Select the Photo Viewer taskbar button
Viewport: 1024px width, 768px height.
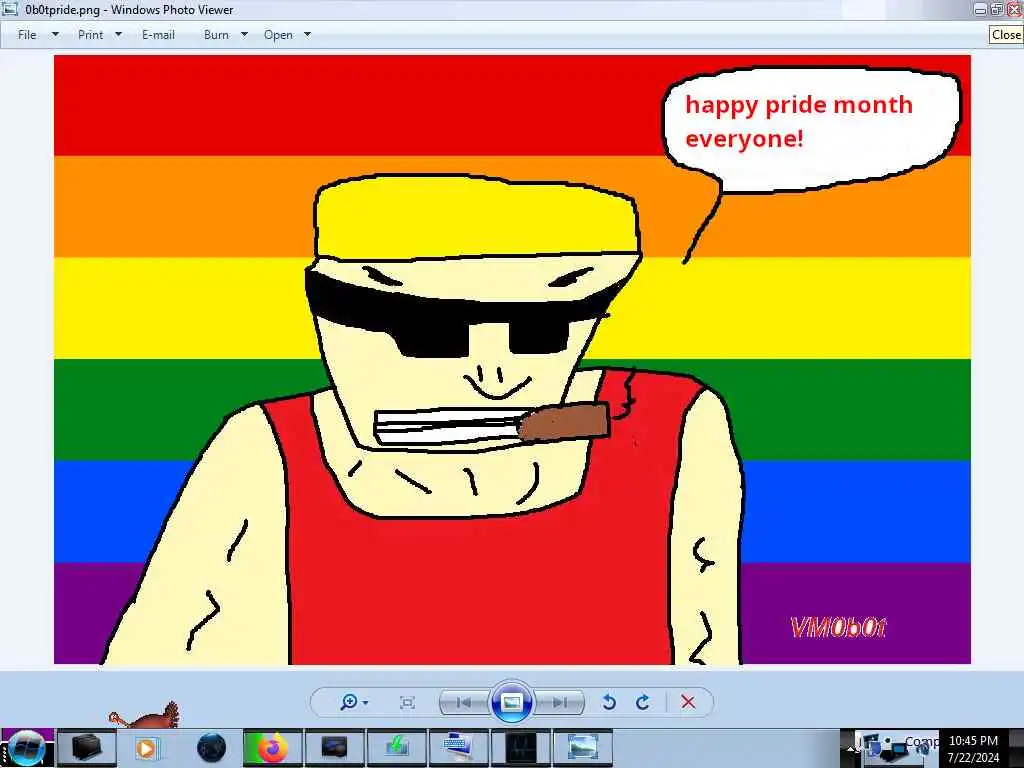click(583, 748)
